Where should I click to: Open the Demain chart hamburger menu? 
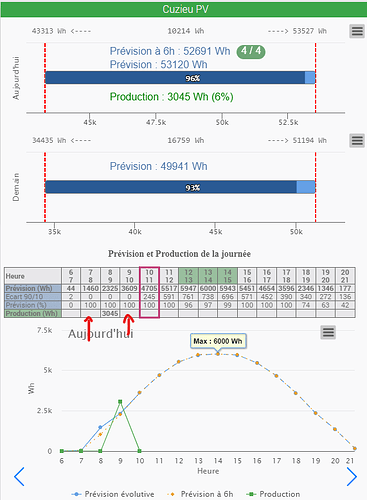point(357,140)
